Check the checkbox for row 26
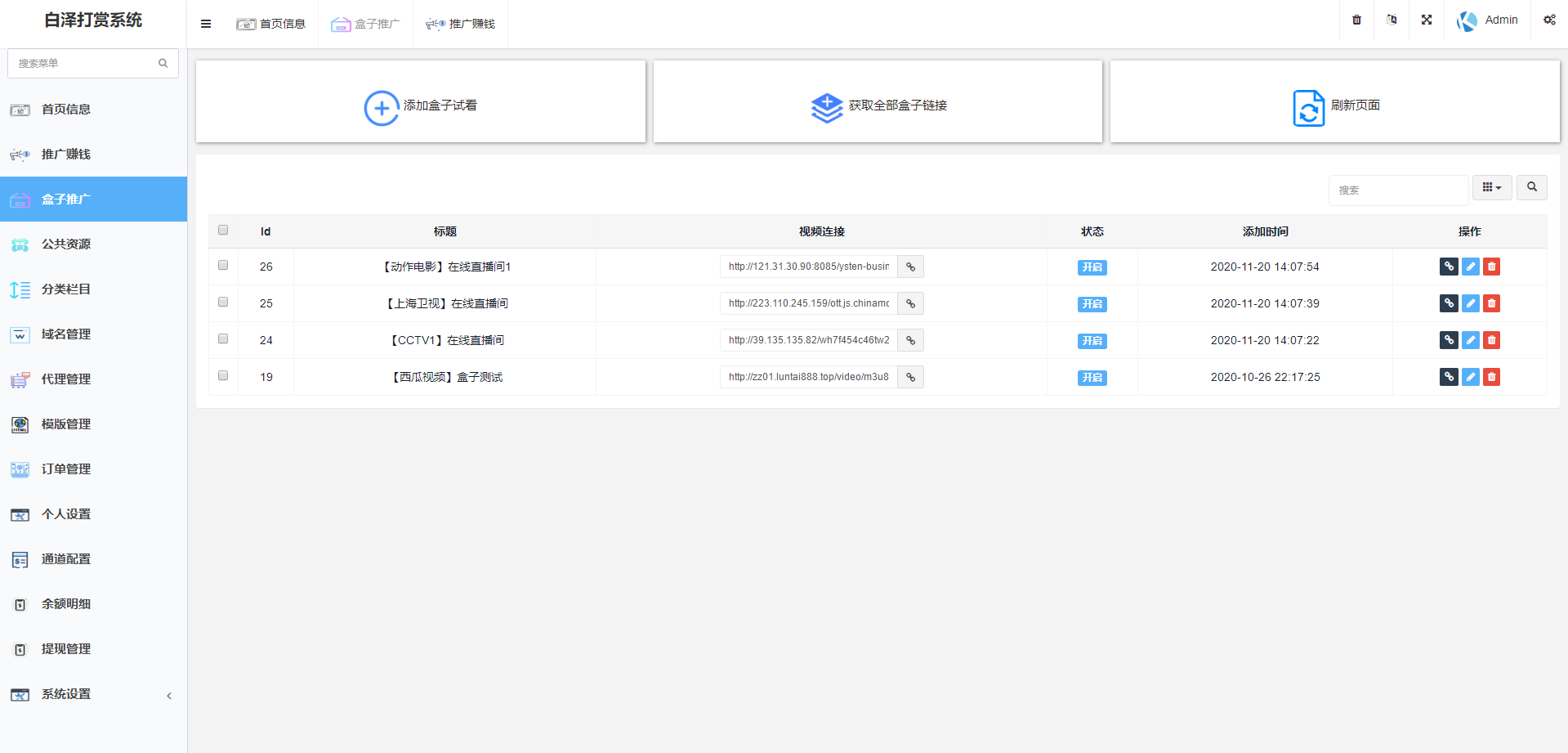The width and height of the screenshot is (1568, 753). pos(223,266)
